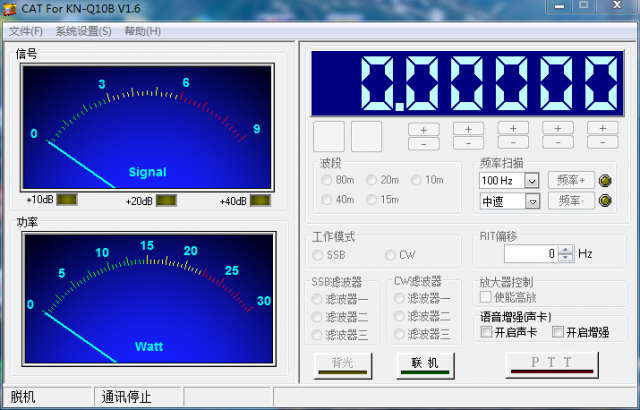The width and height of the screenshot is (640, 410).
Task: Click the 频率+ scan button
Action: point(571,180)
